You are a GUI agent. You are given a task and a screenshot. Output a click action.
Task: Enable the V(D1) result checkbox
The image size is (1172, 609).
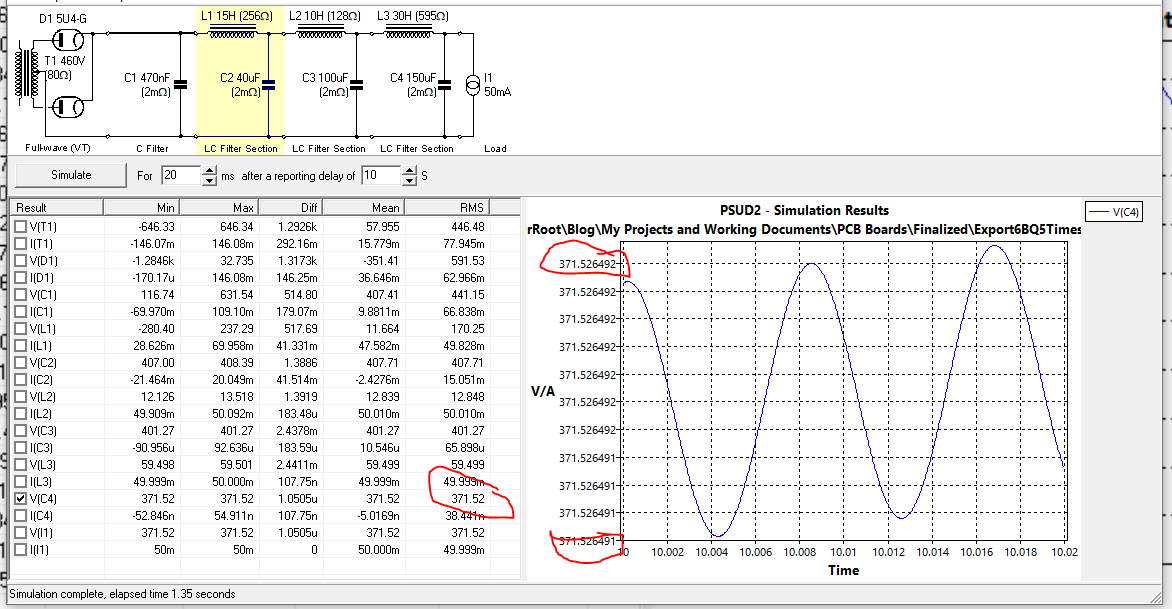(20, 261)
